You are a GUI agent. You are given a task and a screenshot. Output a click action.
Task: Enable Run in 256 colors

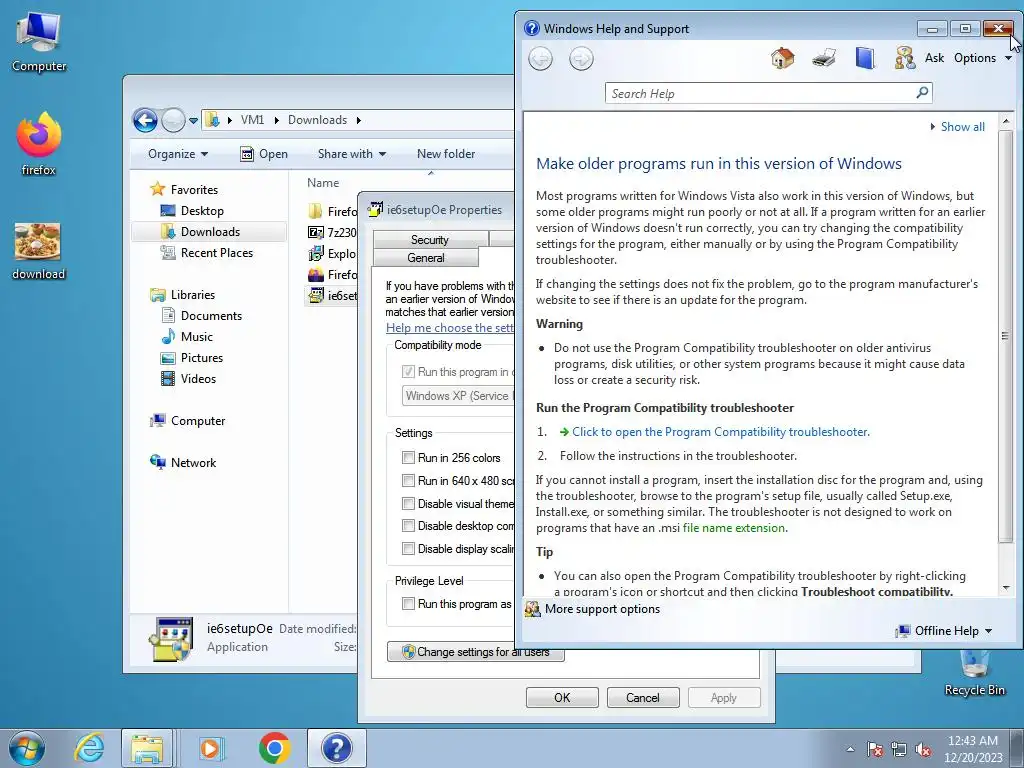pyautogui.click(x=408, y=457)
